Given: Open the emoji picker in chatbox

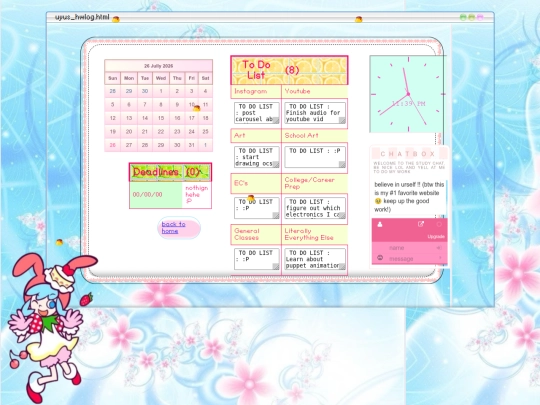Looking at the screenshot, I should tap(380, 258).
